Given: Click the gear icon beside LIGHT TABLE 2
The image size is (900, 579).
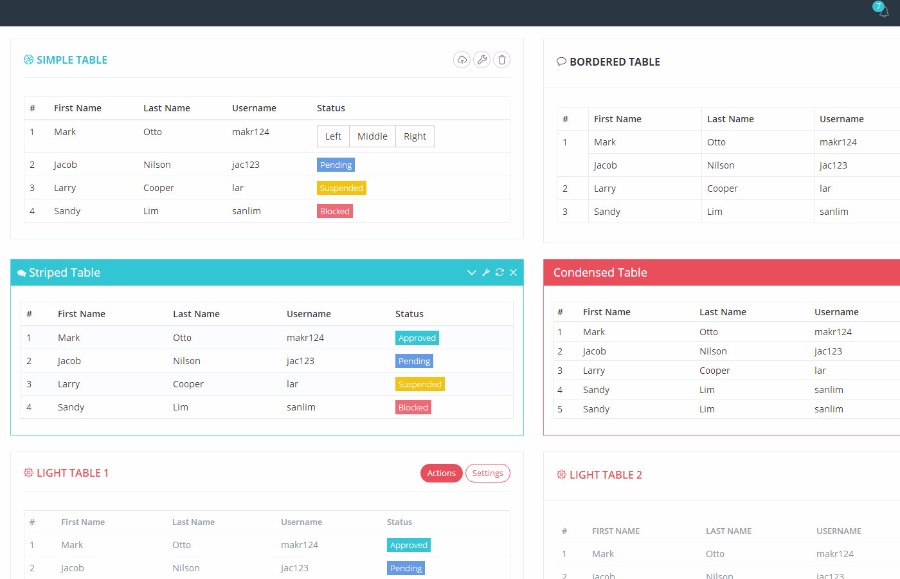Looking at the screenshot, I should pyautogui.click(x=560, y=475).
